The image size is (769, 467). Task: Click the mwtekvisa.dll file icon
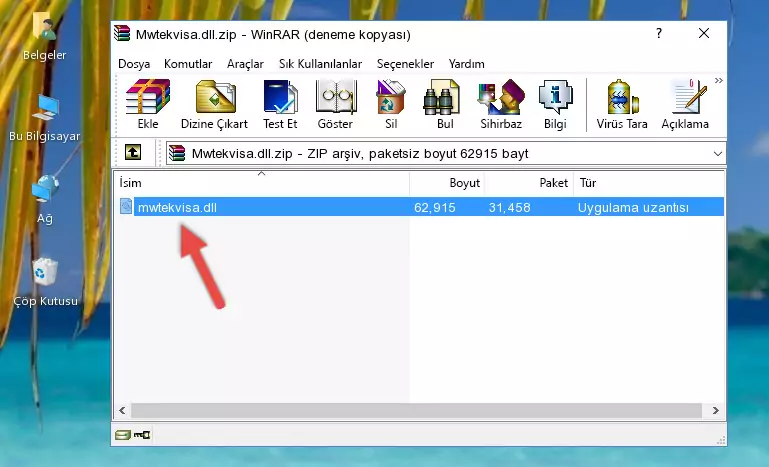(x=126, y=207)
